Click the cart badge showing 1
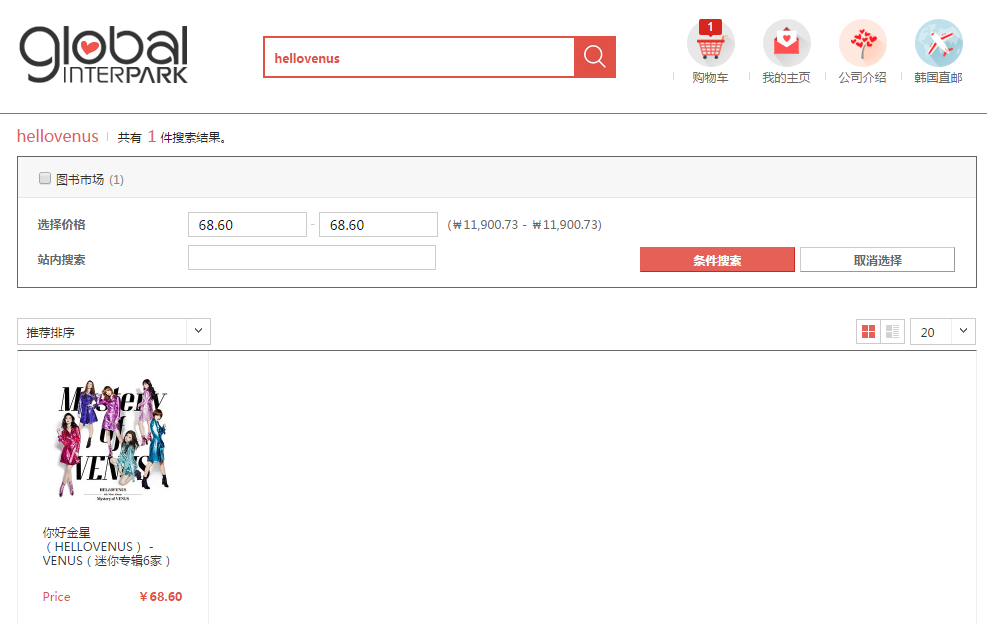This screenshot has height=624, width=987. coord(710,27)
